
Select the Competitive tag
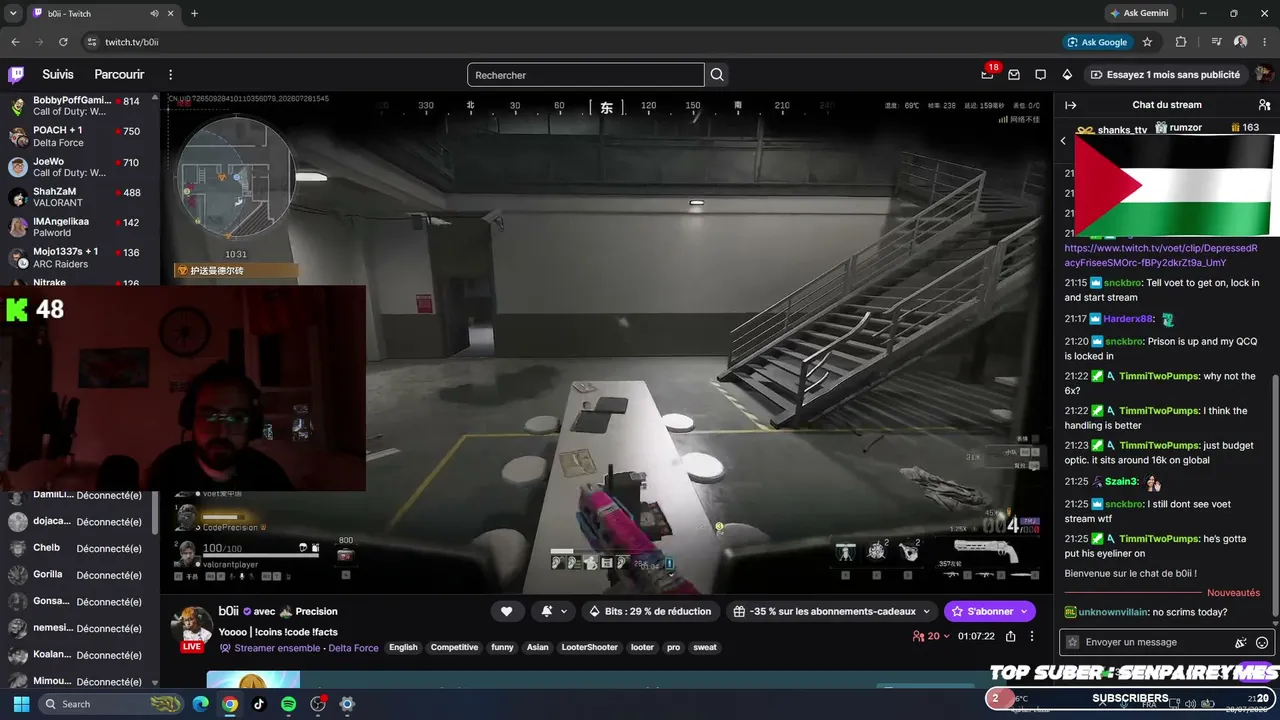click(454, 648)
